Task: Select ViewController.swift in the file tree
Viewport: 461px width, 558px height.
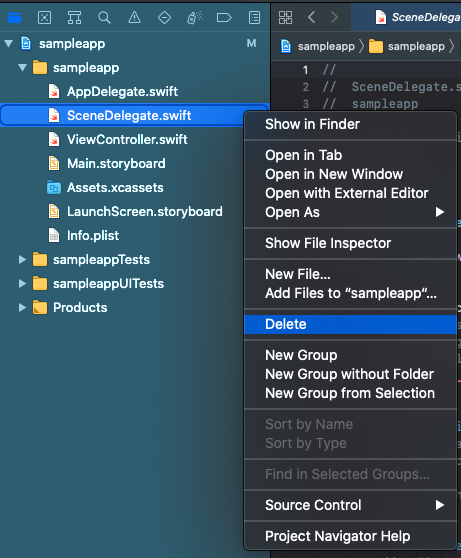Action: 127,140
